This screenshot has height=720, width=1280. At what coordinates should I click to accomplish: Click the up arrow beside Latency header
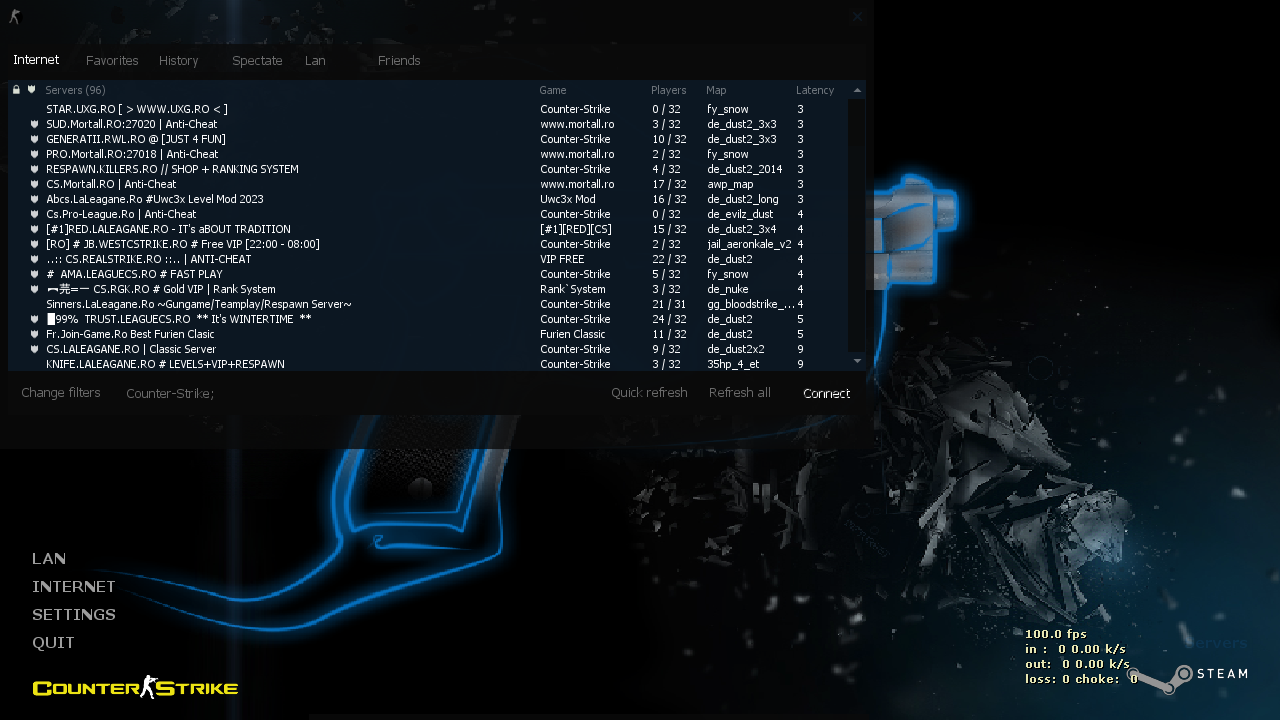857,90
